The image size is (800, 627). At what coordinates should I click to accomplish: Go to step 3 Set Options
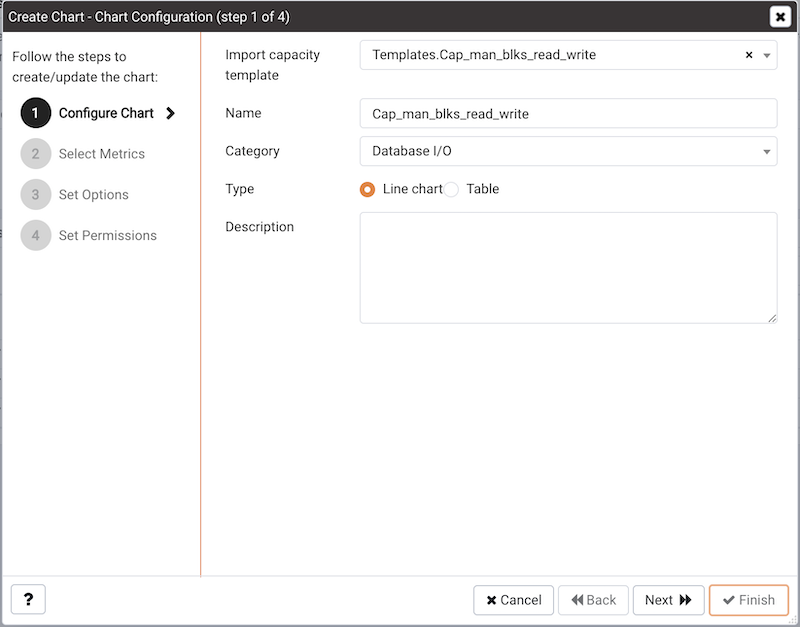click(x=93, y=194)
